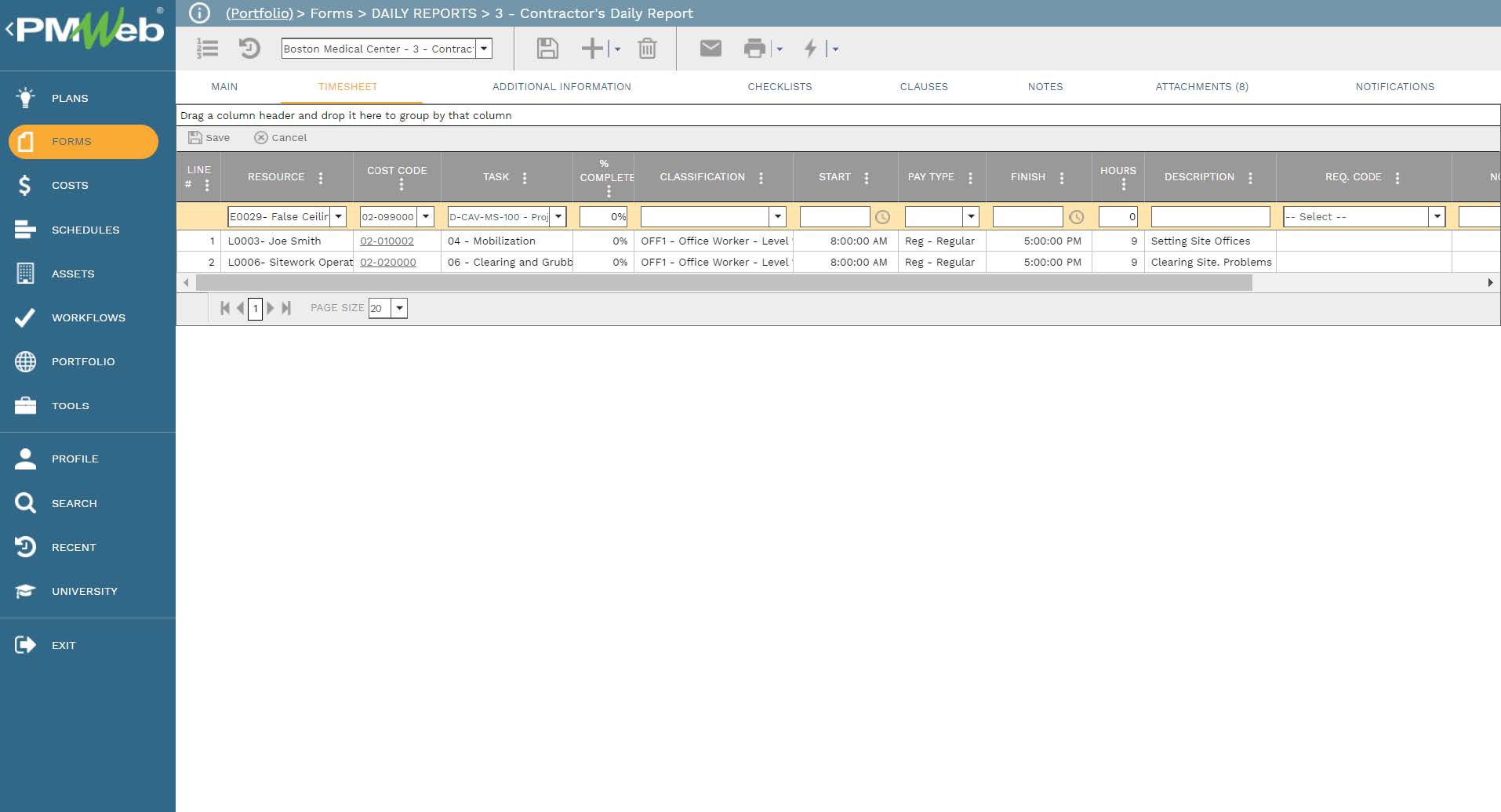The height and width of the screenshot is (812, 1501).
Task: Click the horizontal scrollbar under the grid
Action: (723, 283)
